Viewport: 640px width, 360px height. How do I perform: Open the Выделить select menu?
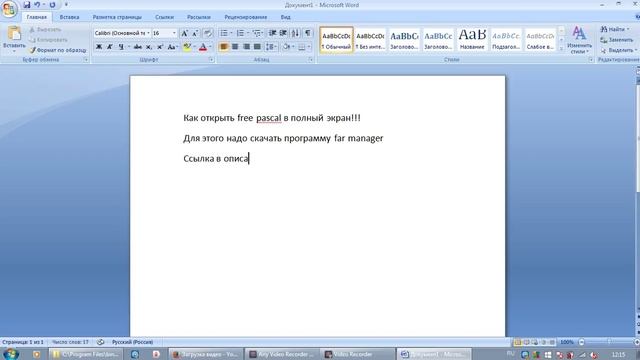(x=618, y=50)
